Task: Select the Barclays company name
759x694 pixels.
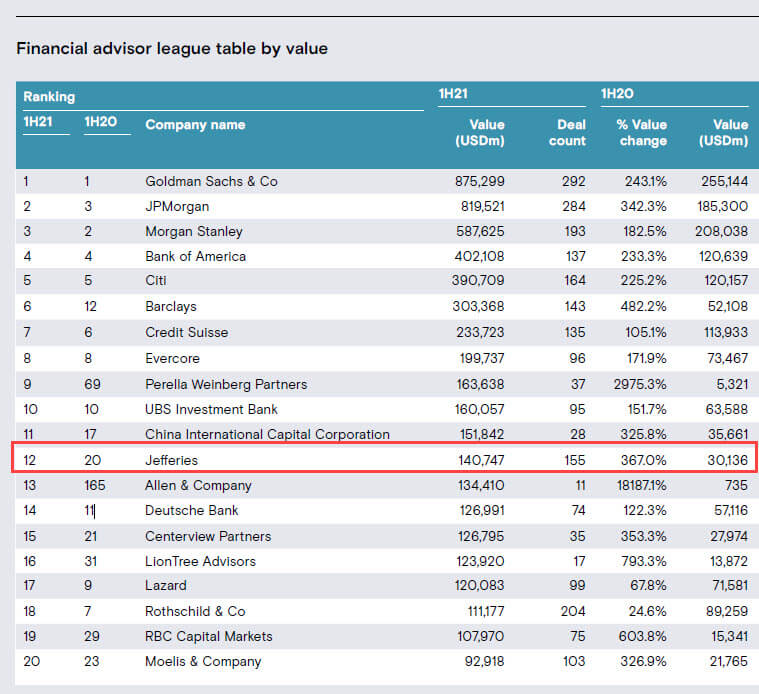Action: 171,307
